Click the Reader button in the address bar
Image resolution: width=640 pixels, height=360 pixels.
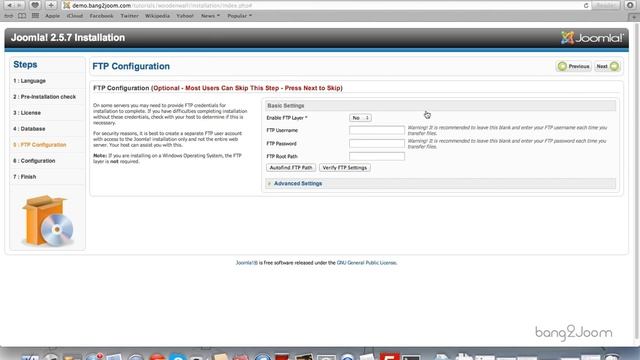606,5
